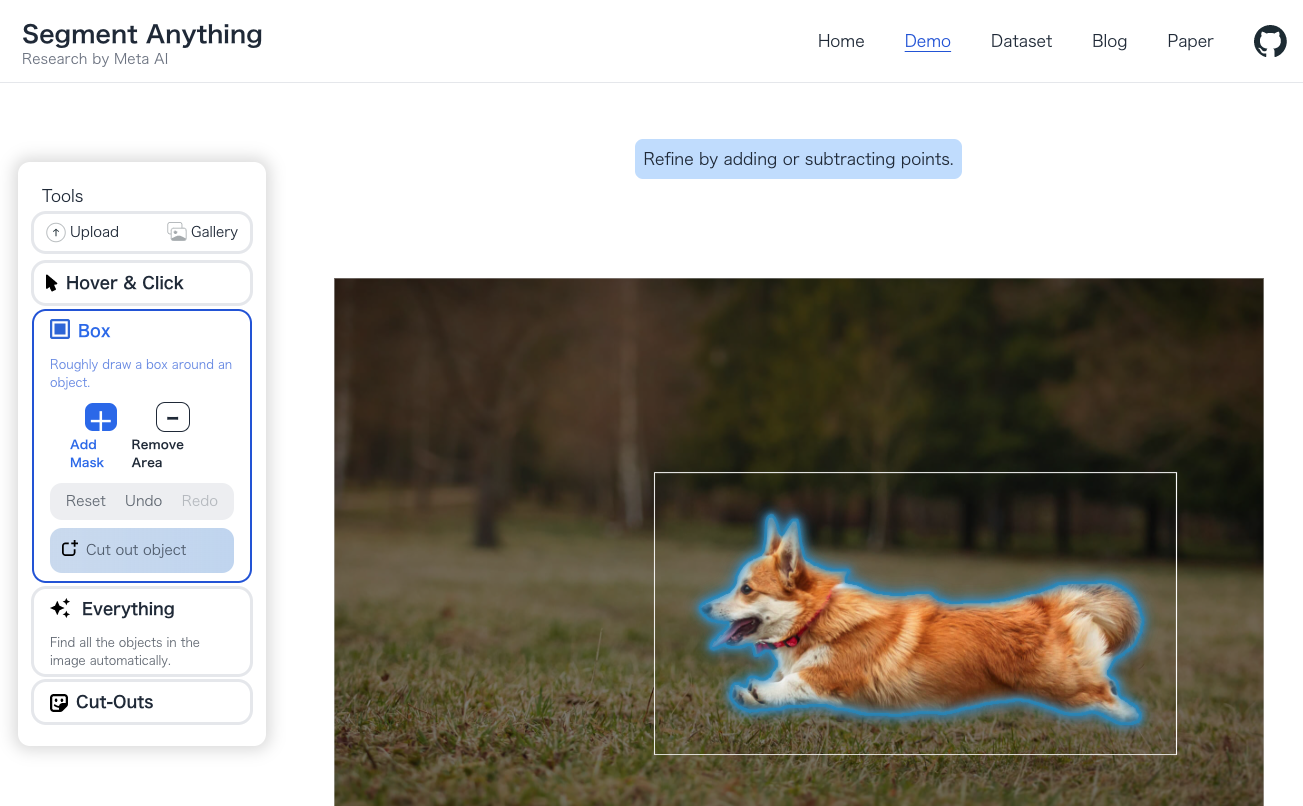Expand the Hover & Click panel

pos(125,283)
